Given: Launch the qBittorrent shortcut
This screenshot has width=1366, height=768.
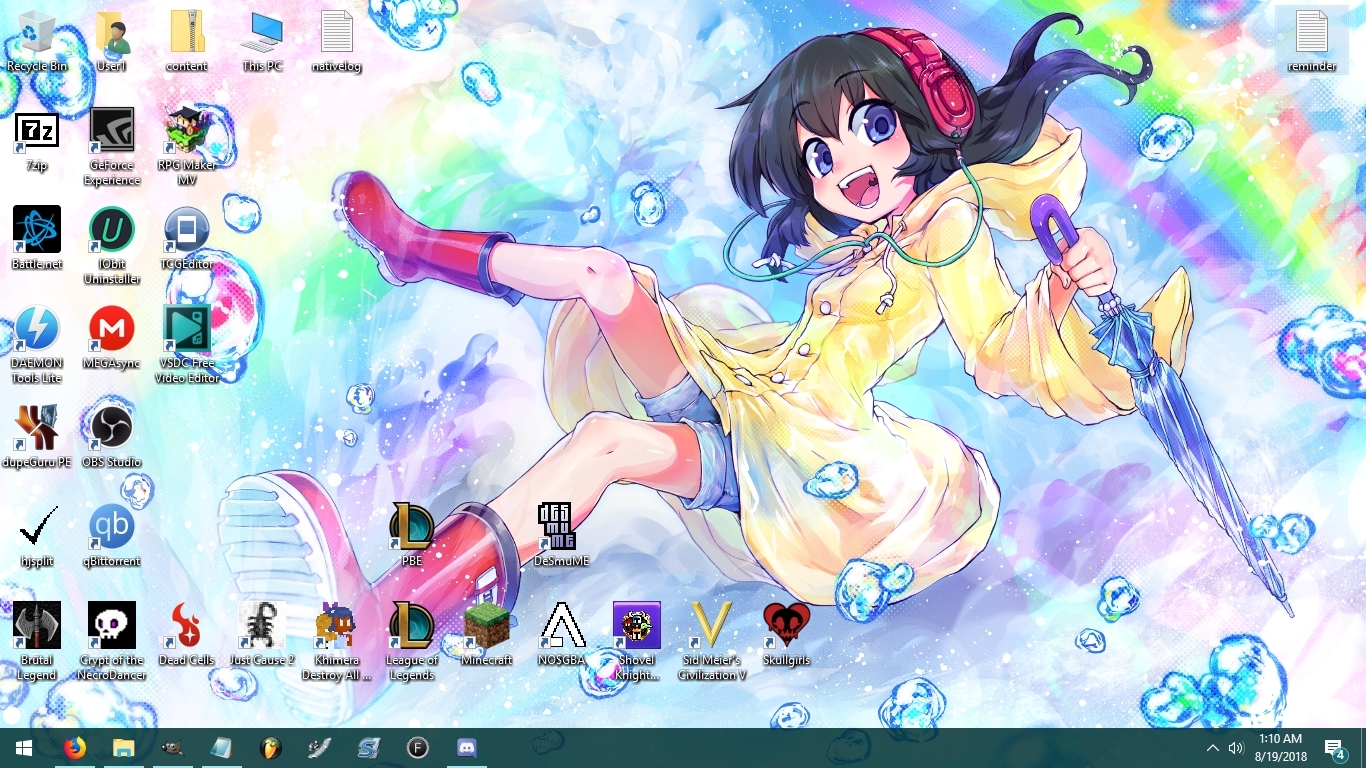Looking at the screenshot, I should point(112,535).
